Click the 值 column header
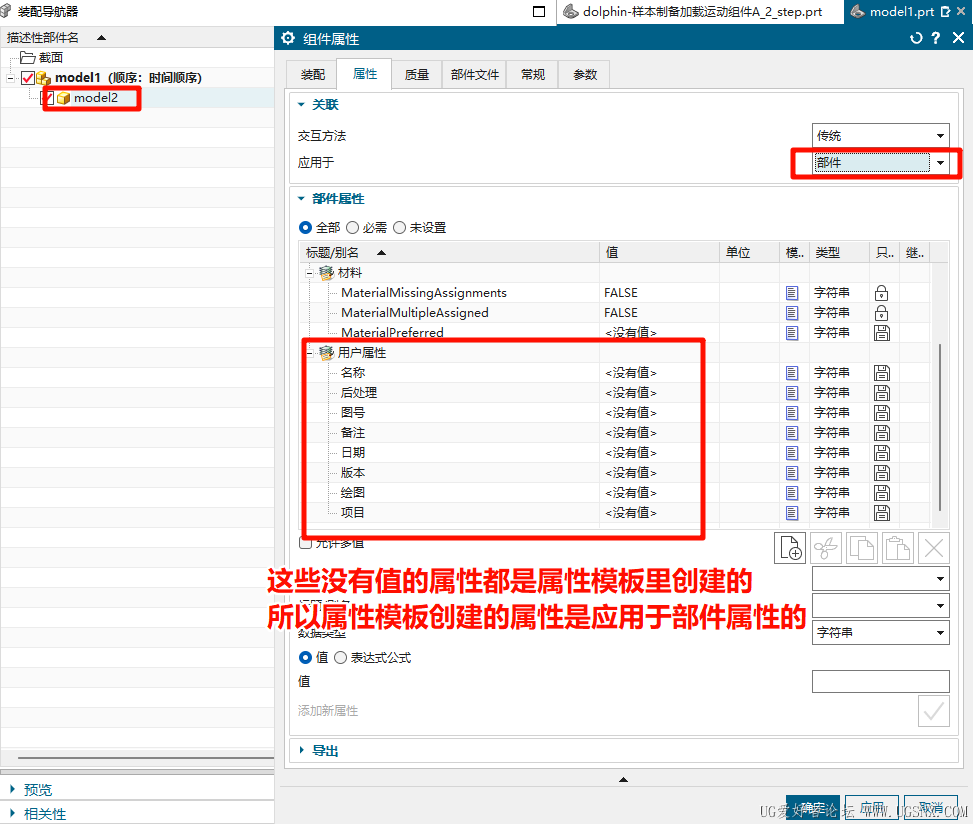The width and height of the screenshot is (973, 824). pos(659,253)
